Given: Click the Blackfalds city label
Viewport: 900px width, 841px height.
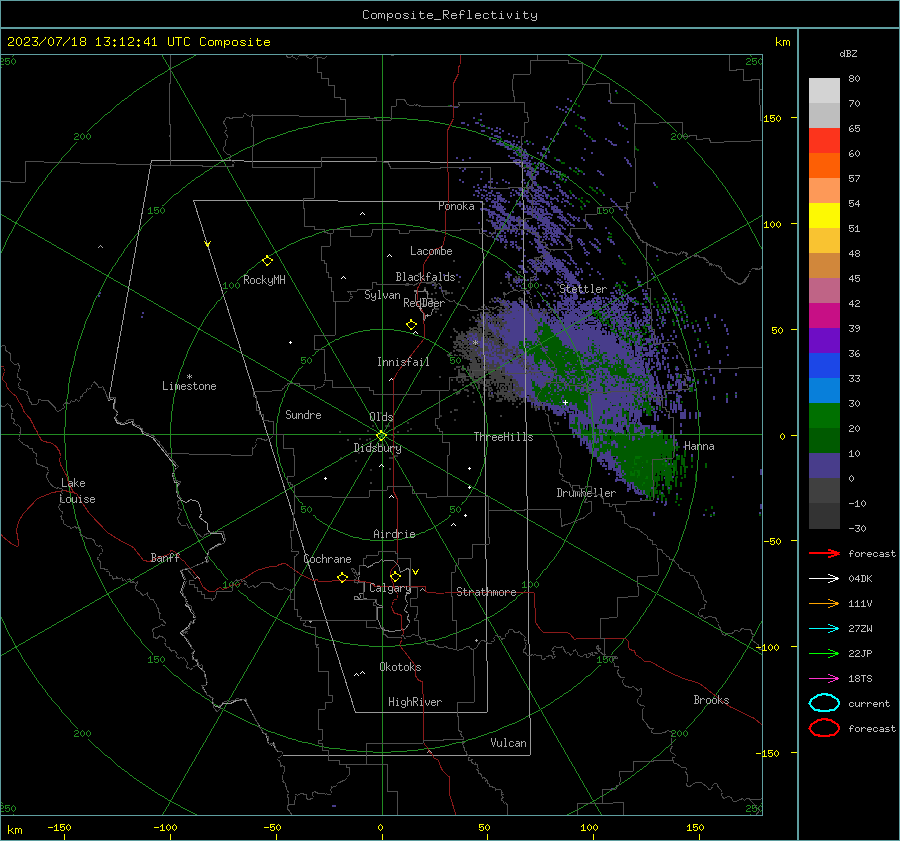Looking at the screenshot, I should pyautogui.click(x=425, y=277).
